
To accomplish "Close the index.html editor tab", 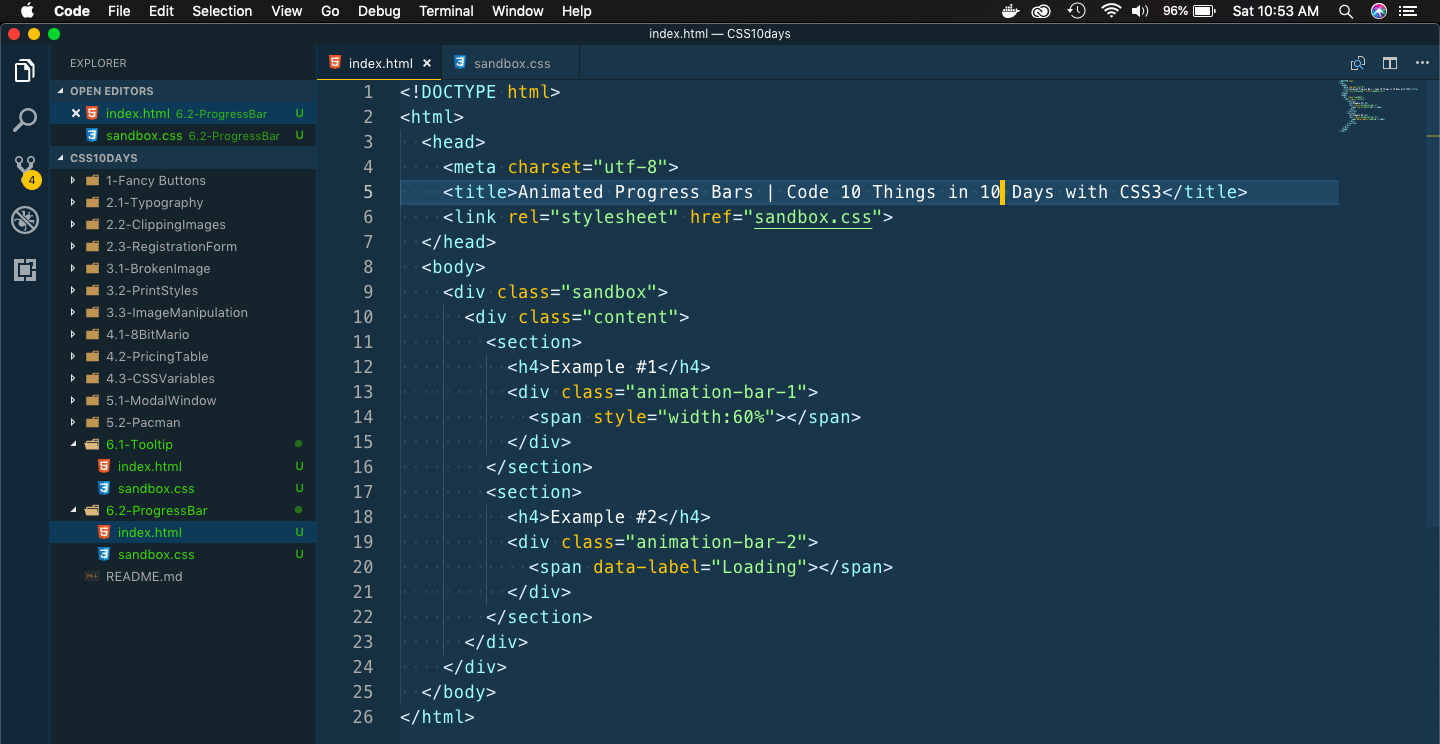I will (x=427, y=63).
